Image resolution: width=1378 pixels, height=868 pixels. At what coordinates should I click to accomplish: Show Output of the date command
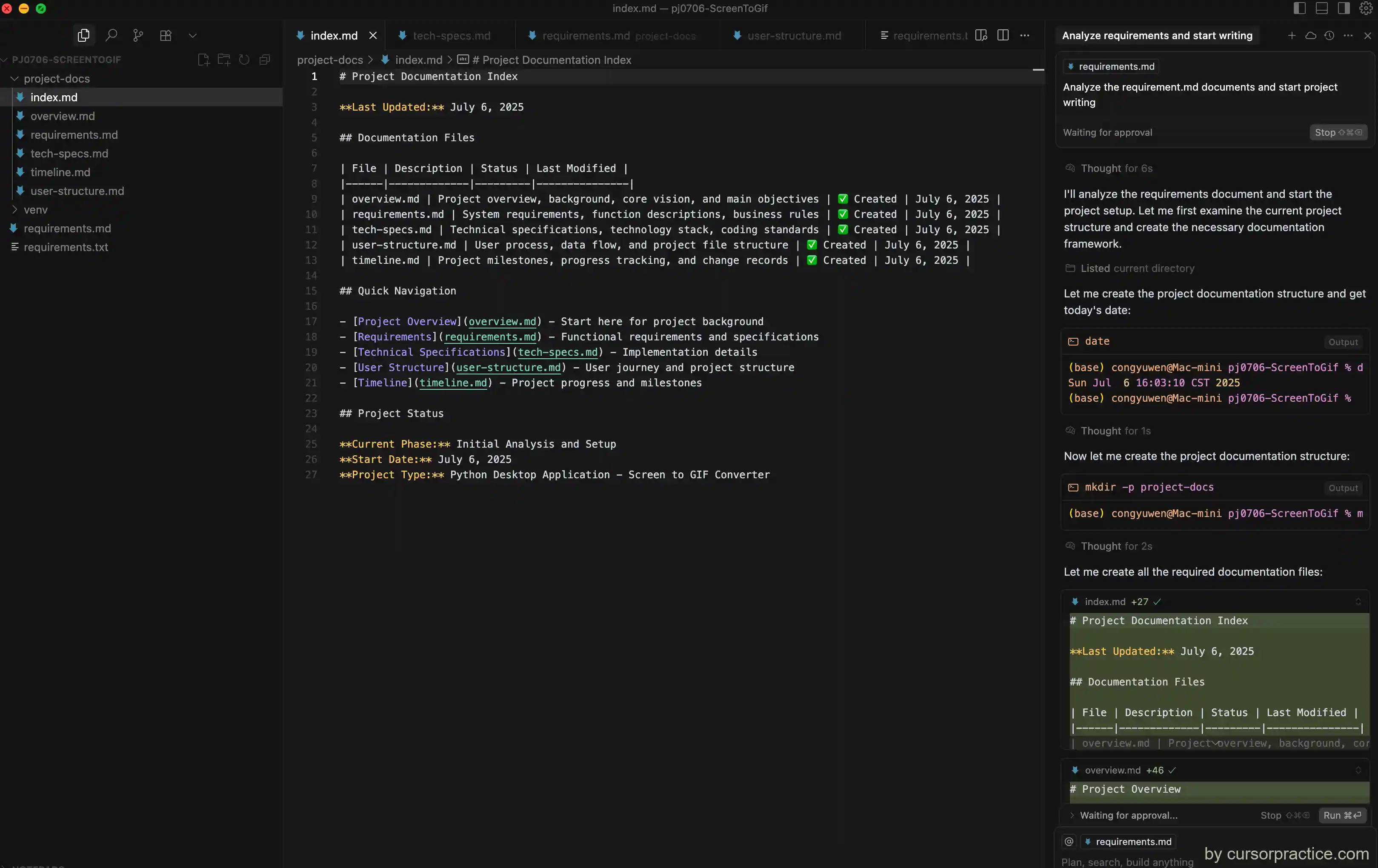coord(1343,342)
